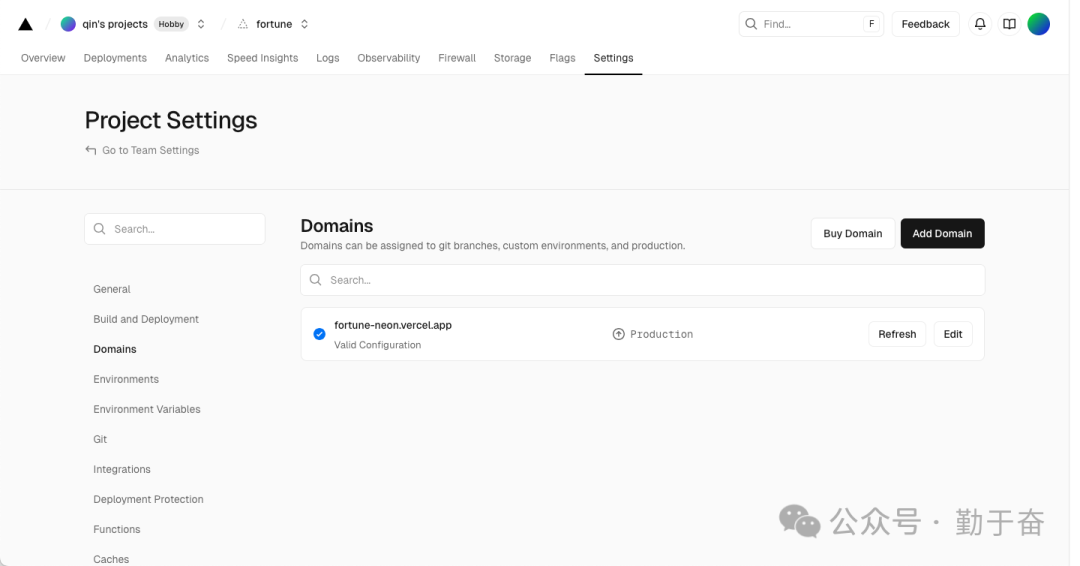This screenshot has height=566, width=1080.
Task: Click the fortune-neon.vercel.app domain name
Action: tap(393, 325)
